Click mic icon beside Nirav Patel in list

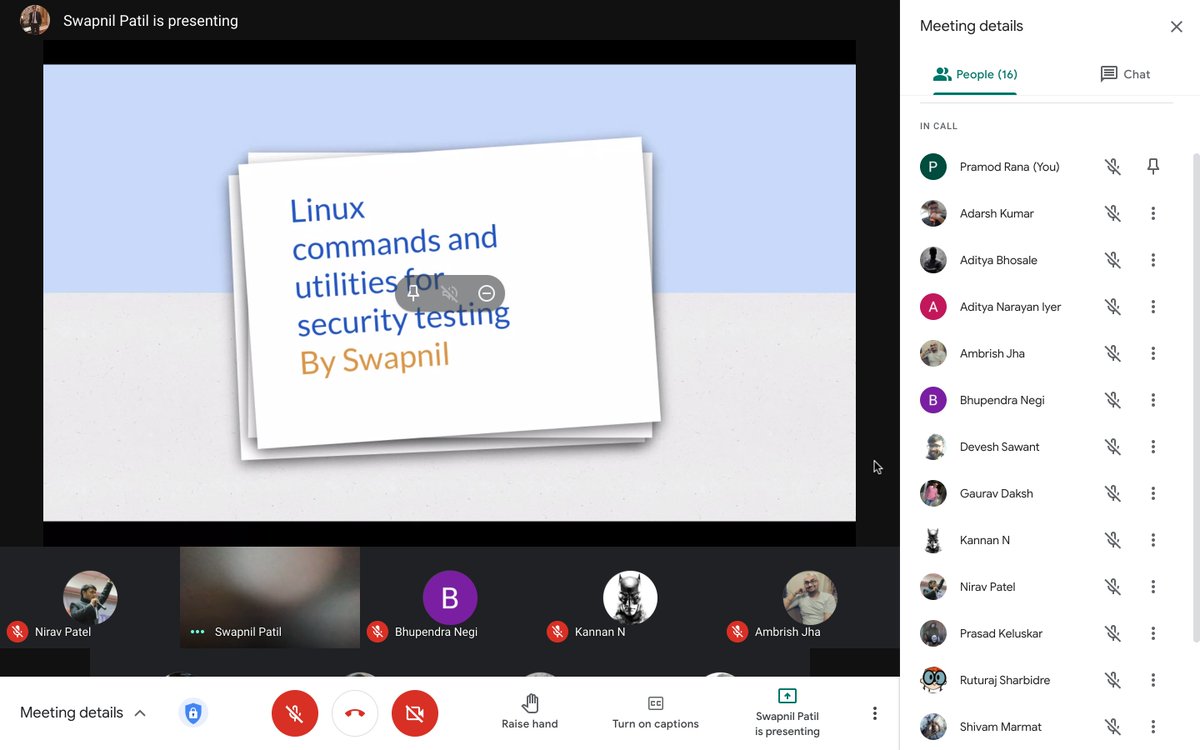pos(1112,587)
